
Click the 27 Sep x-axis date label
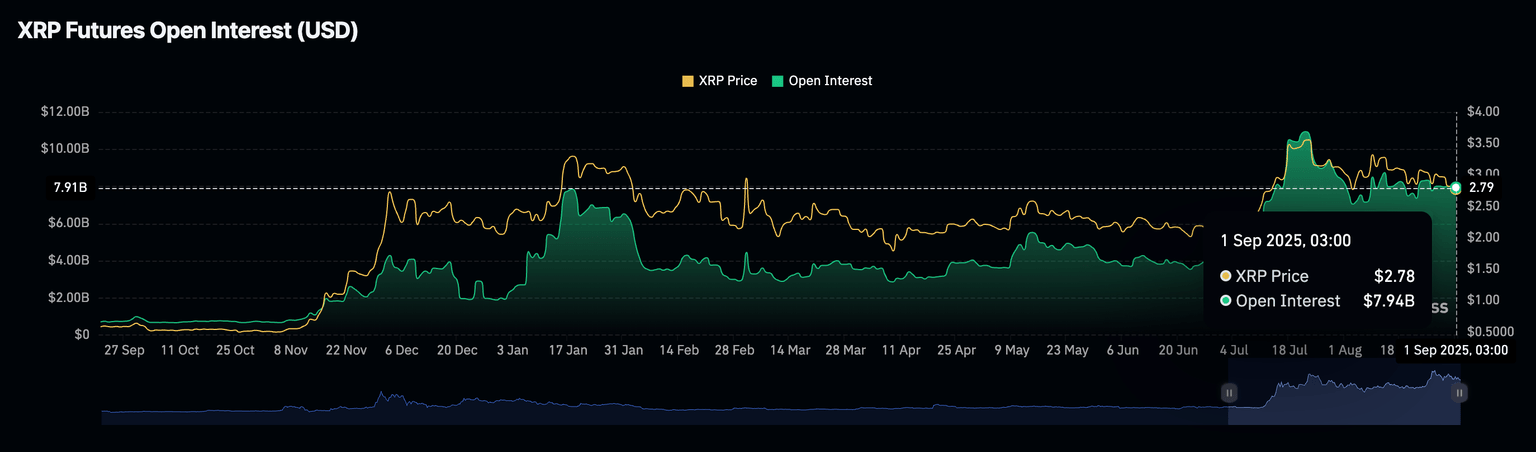[125, 351]
